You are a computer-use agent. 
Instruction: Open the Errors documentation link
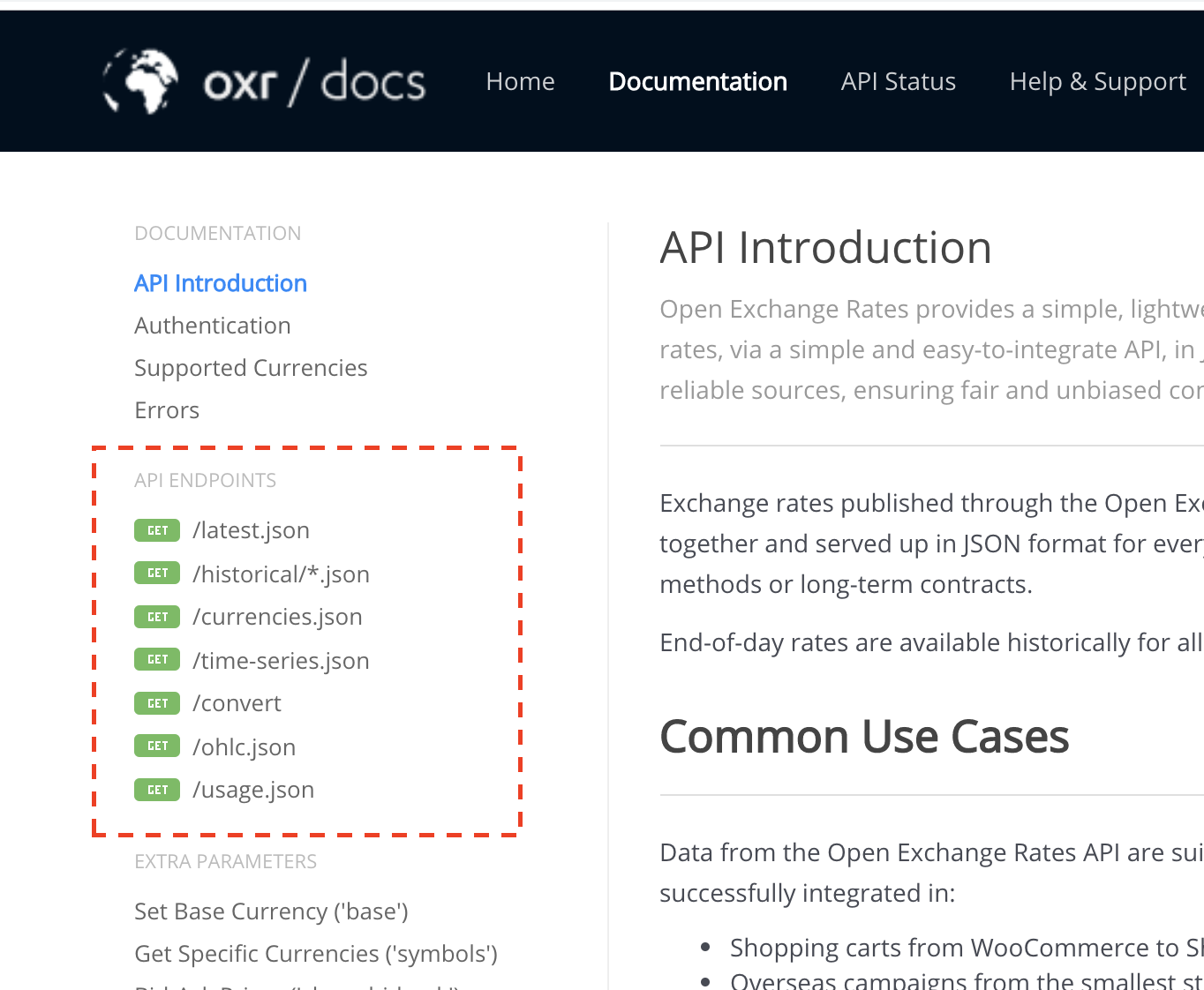pos(167,410)
